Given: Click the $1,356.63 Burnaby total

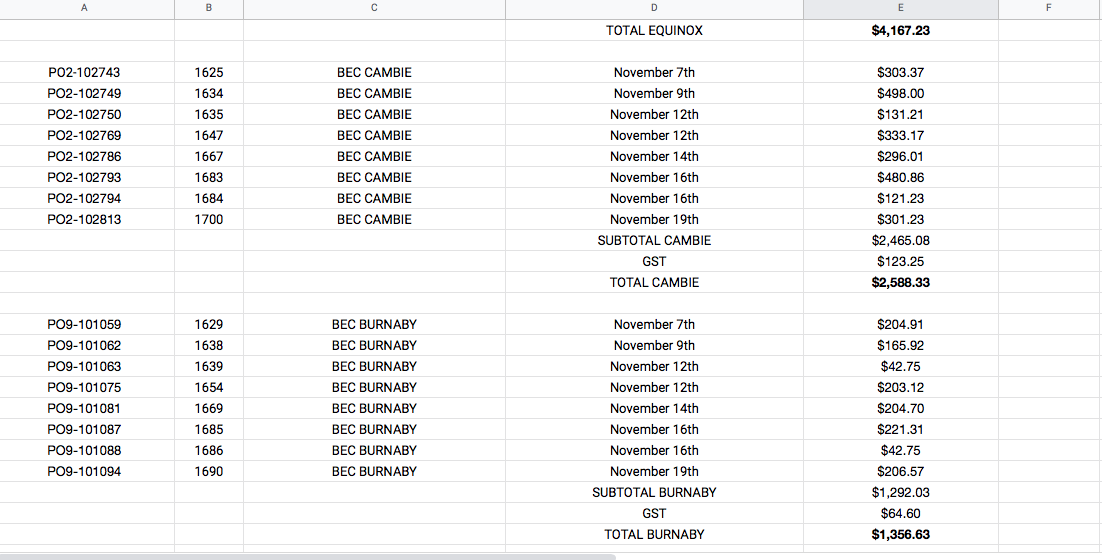Looking at the screenshot, I should coord(900,535).
